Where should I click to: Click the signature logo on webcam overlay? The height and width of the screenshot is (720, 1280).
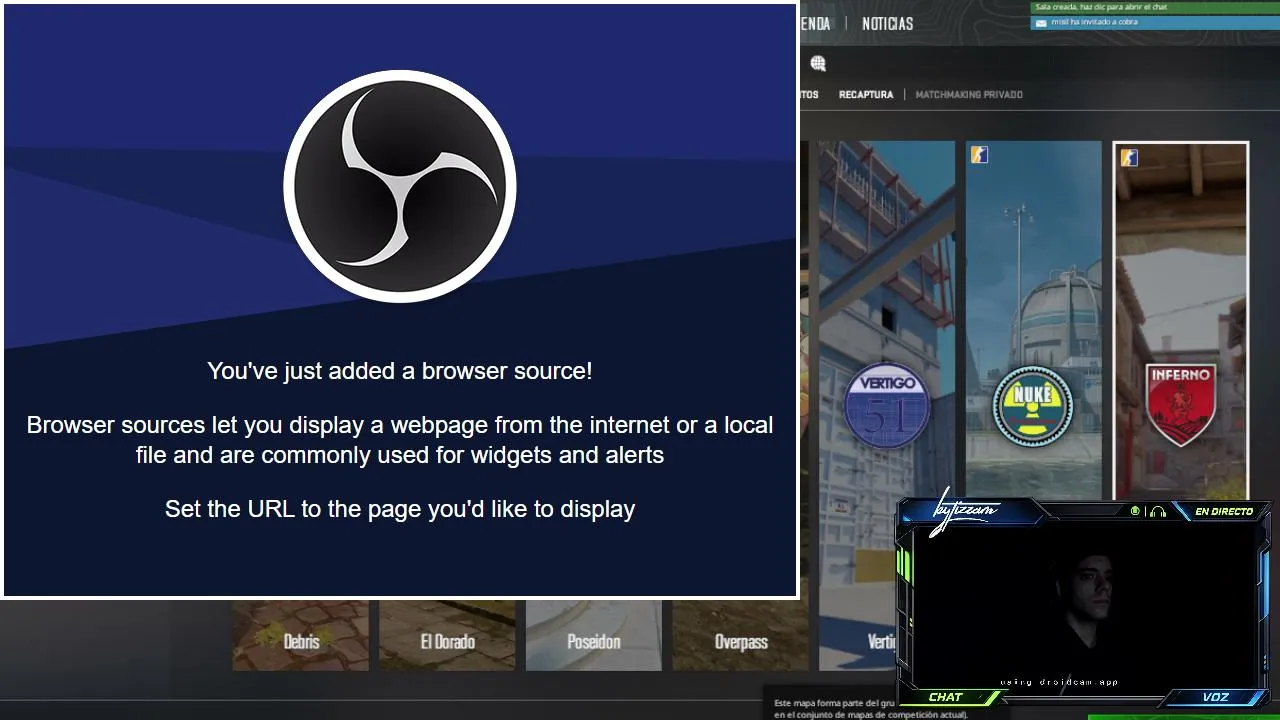(x=964, y=512)
